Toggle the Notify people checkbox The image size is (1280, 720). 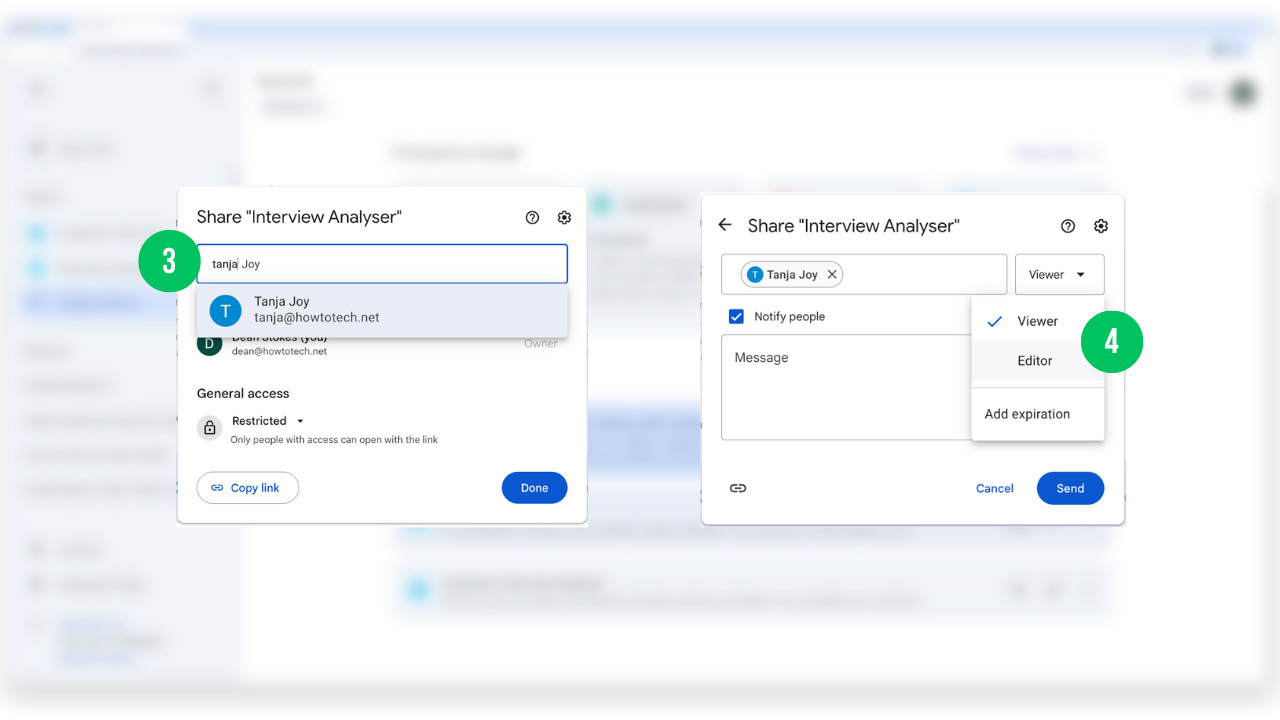(x=737, y=316)
